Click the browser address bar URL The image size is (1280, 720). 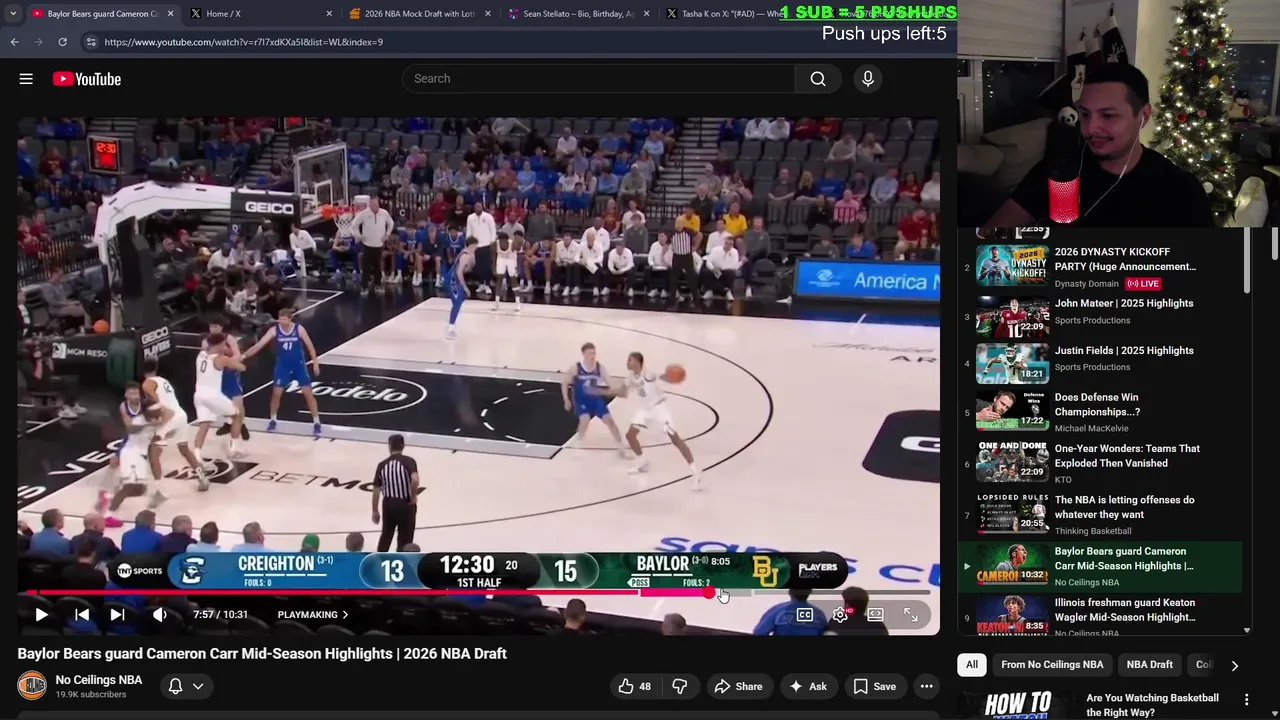pos(243,42)
